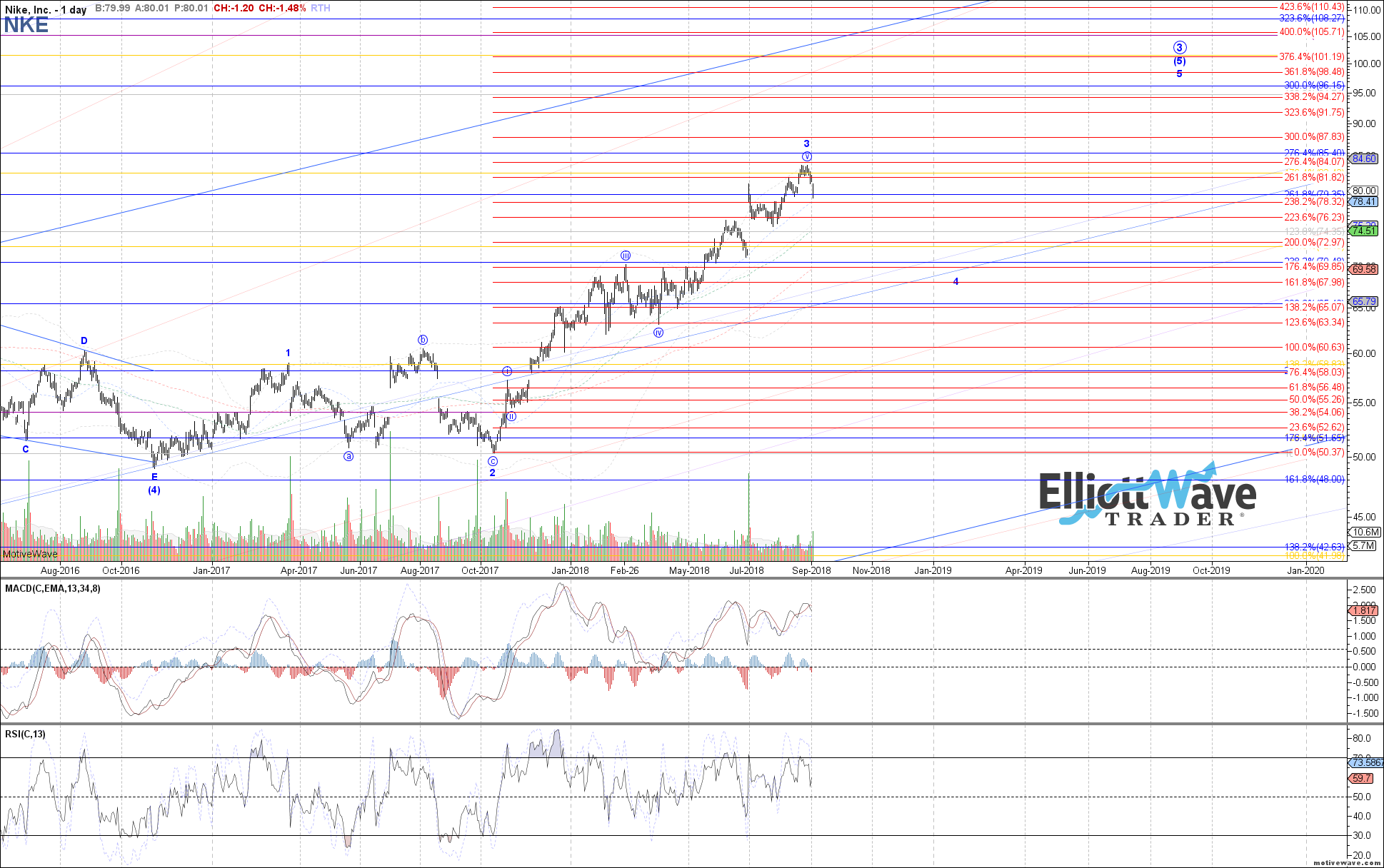Select the 100.0%(60.63) Fibonacci label

[x=1314, y=347]
